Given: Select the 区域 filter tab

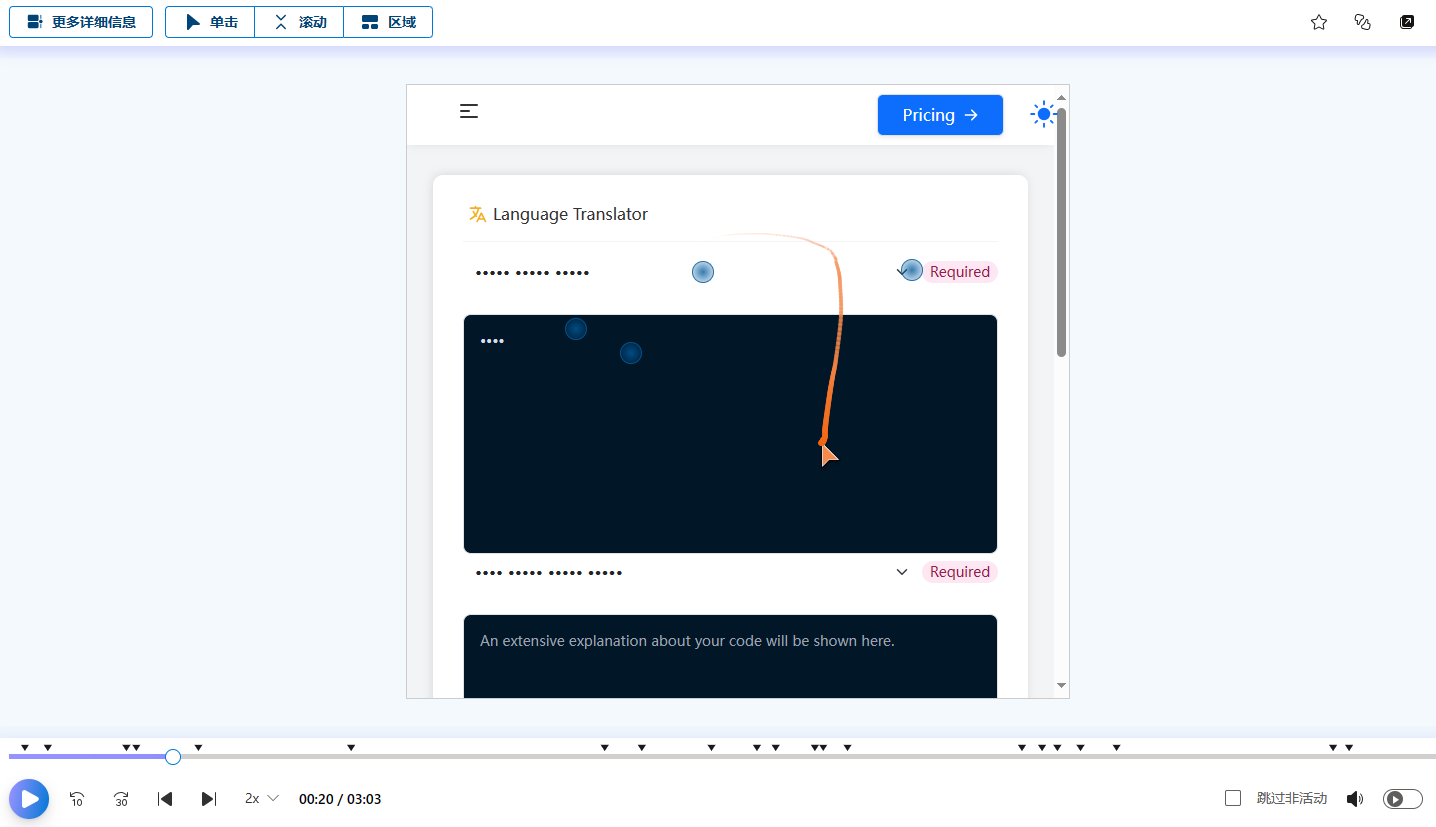Looking at the screenshot, I should (388, 22).
